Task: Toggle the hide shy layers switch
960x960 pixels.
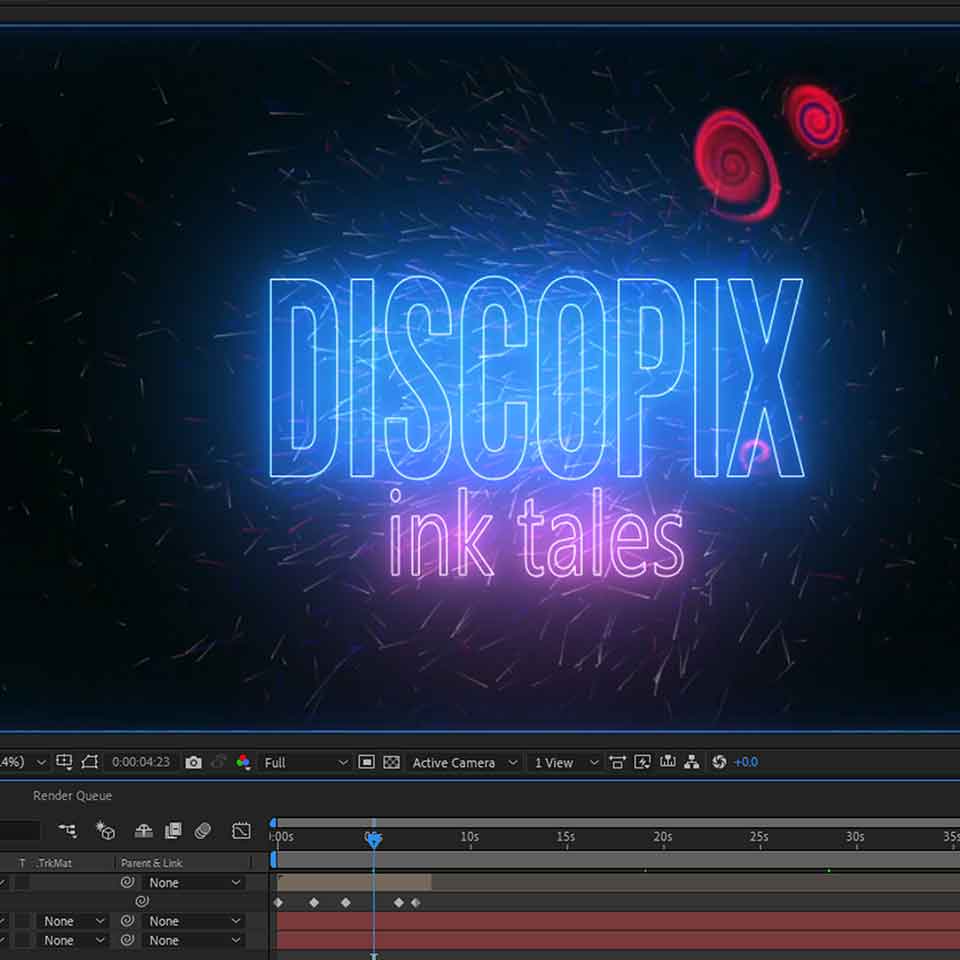Action: point(143,831)
